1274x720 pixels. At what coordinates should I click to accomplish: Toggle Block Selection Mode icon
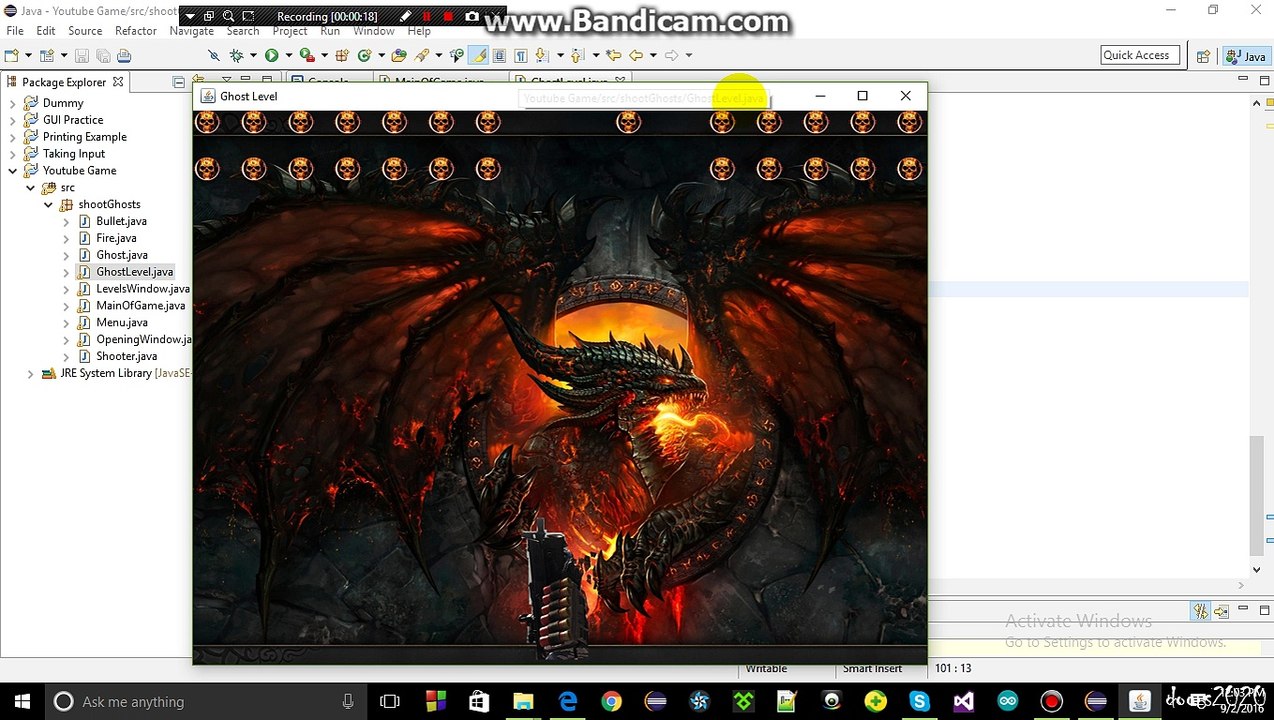coord(499,55)
